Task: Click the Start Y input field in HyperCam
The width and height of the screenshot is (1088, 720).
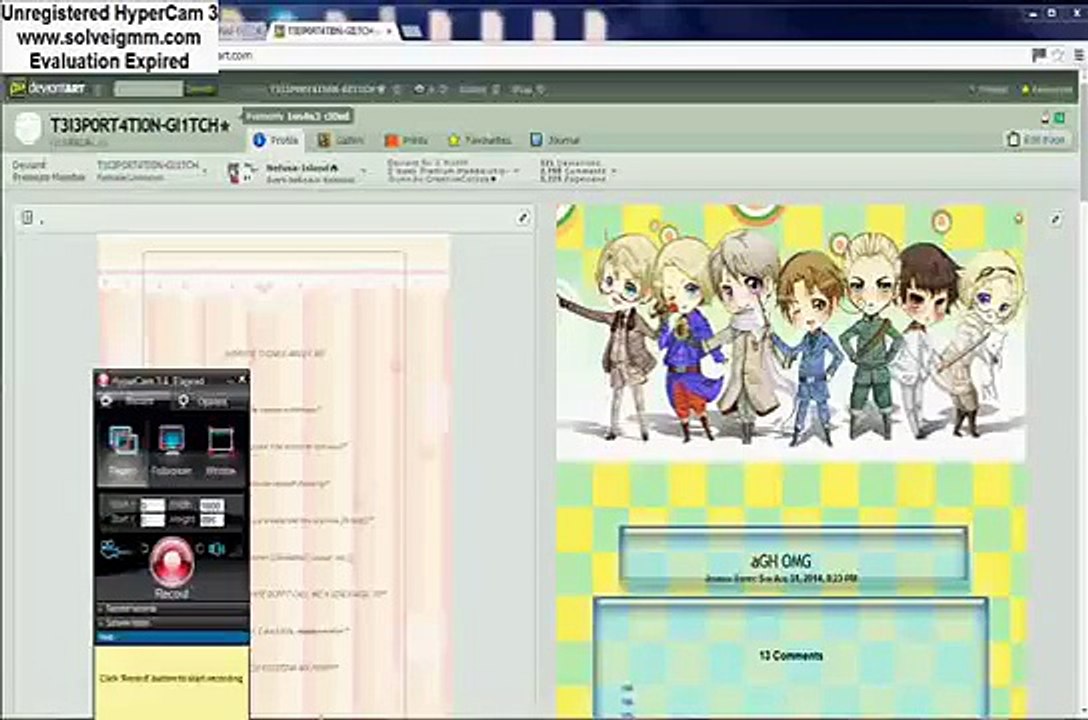Action: click(153, 520)
